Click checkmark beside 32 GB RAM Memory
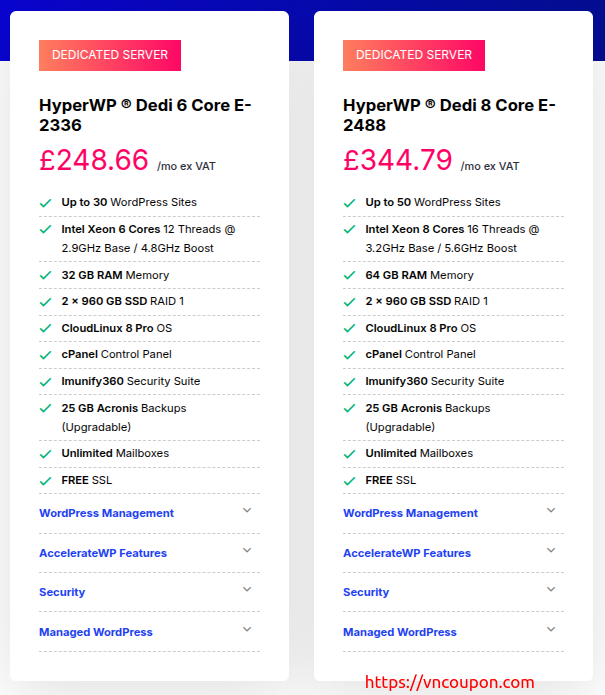This screenshot has width=605, height=695. click(x=46, y=275)
